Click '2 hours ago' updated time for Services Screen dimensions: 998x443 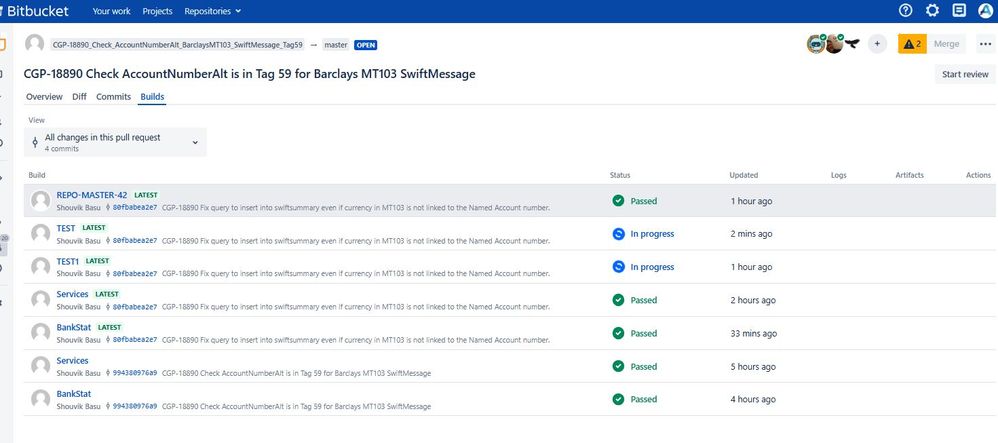pyautogui.click(x=753, y=300)
